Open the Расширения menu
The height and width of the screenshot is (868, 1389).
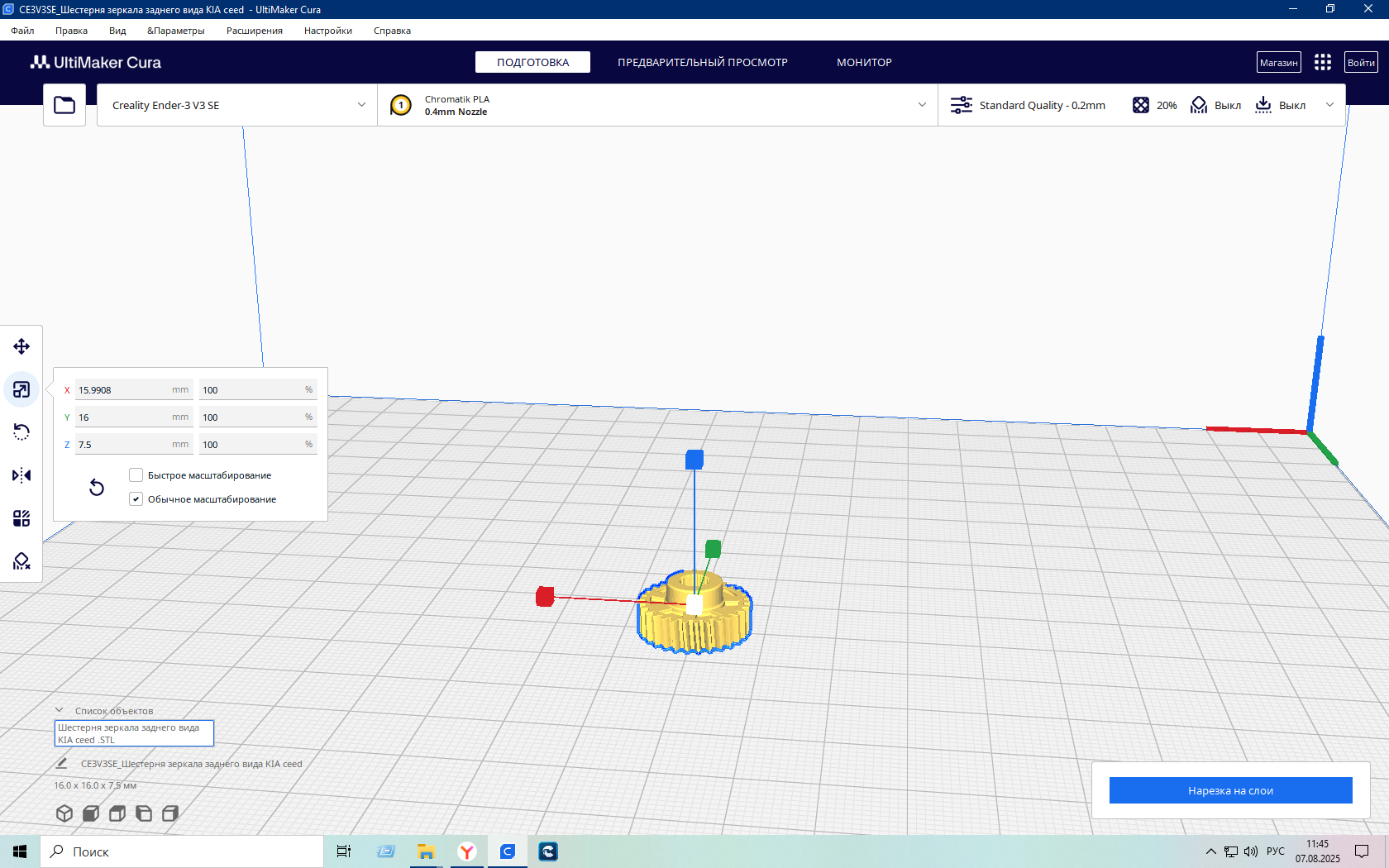click(255, 31)
